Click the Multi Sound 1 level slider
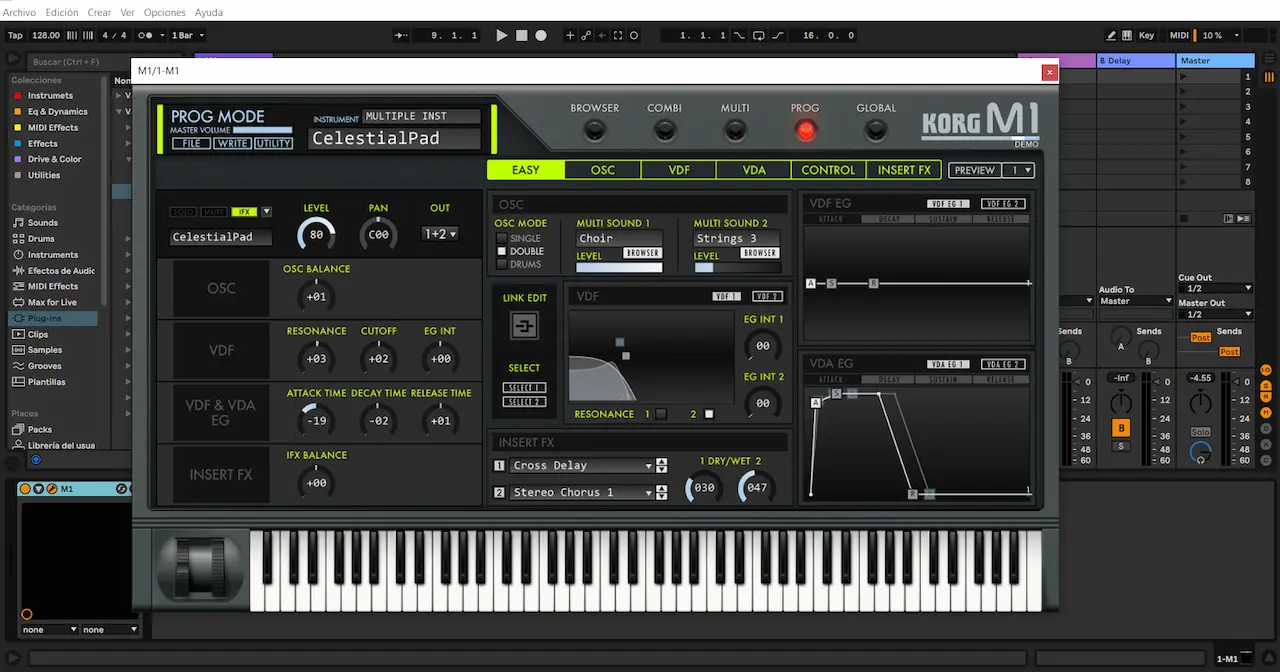Image resolution: width=1280 pixels, height=672 pixels. coord(619,267)
